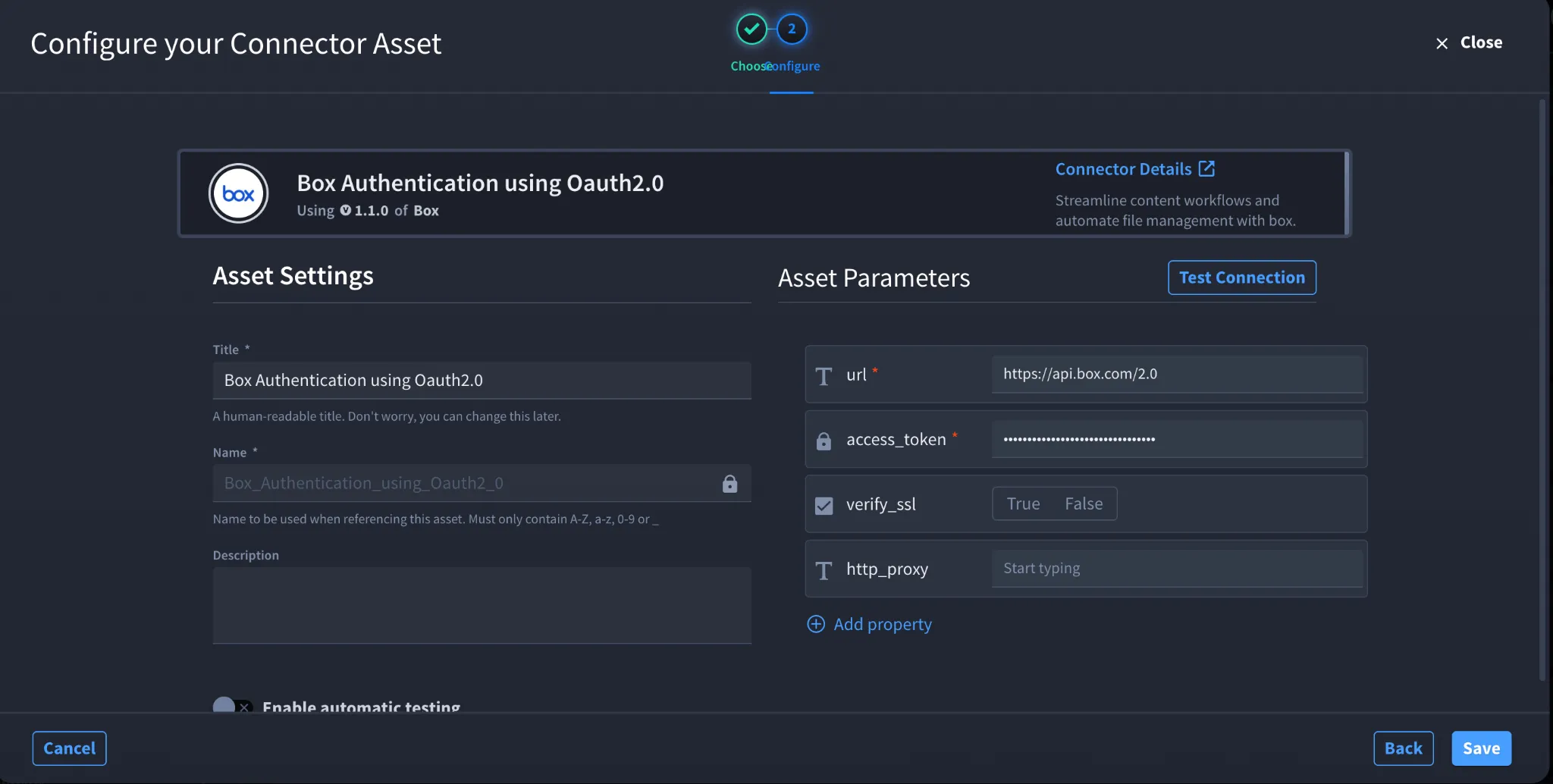Toggle Enable automatic testing switch
This screenshot has height=784, width=1553.
pyautogui.click(x=232, y=707)
